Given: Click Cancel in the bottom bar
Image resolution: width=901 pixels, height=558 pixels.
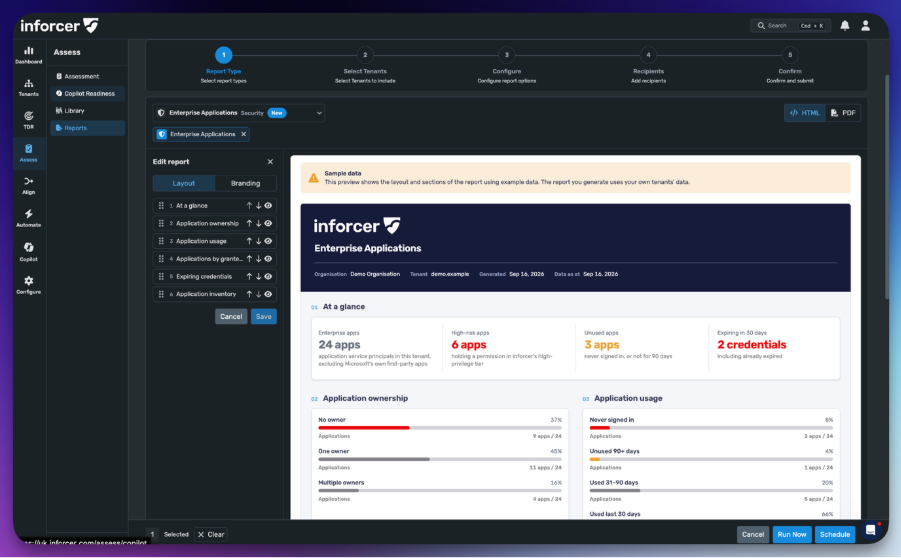Looking at the screenshot, I should tap(753, 534).
